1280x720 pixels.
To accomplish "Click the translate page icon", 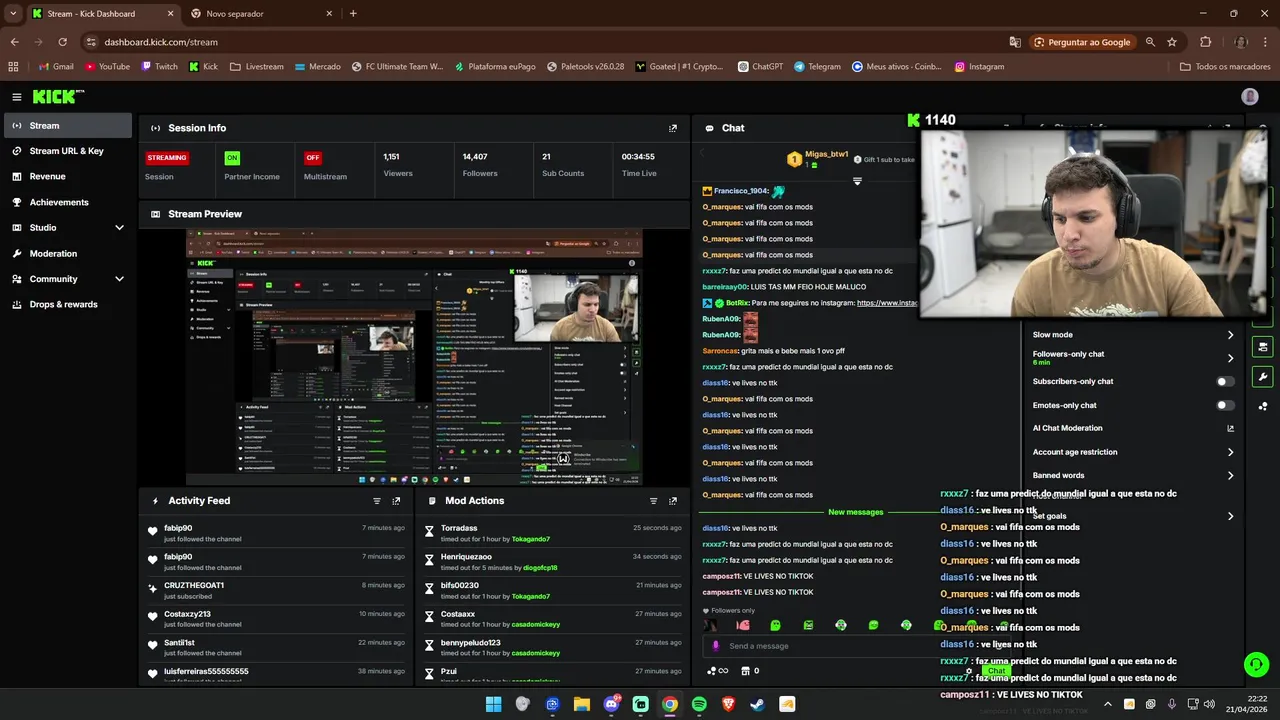I will coord(1015,42).
